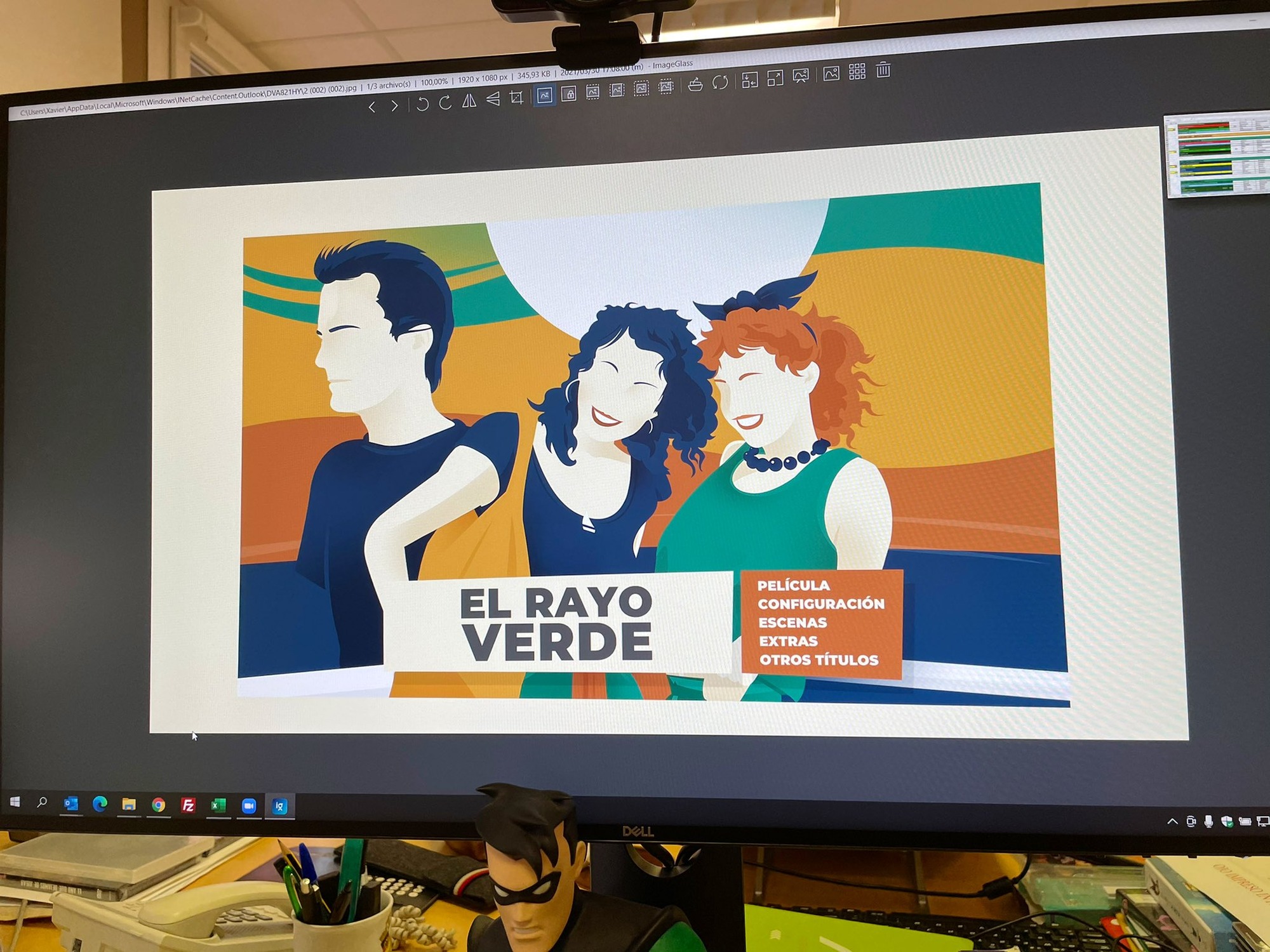
Task: Enable scale to width zoom mode
Action: [x=592, y=92]
